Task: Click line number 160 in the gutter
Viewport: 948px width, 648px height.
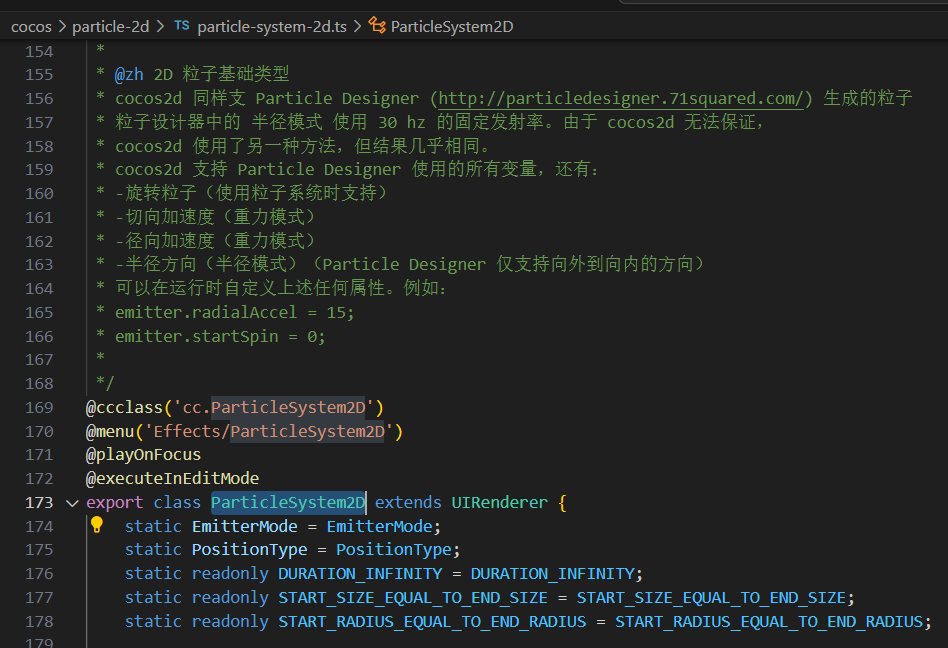Action: 39,193
